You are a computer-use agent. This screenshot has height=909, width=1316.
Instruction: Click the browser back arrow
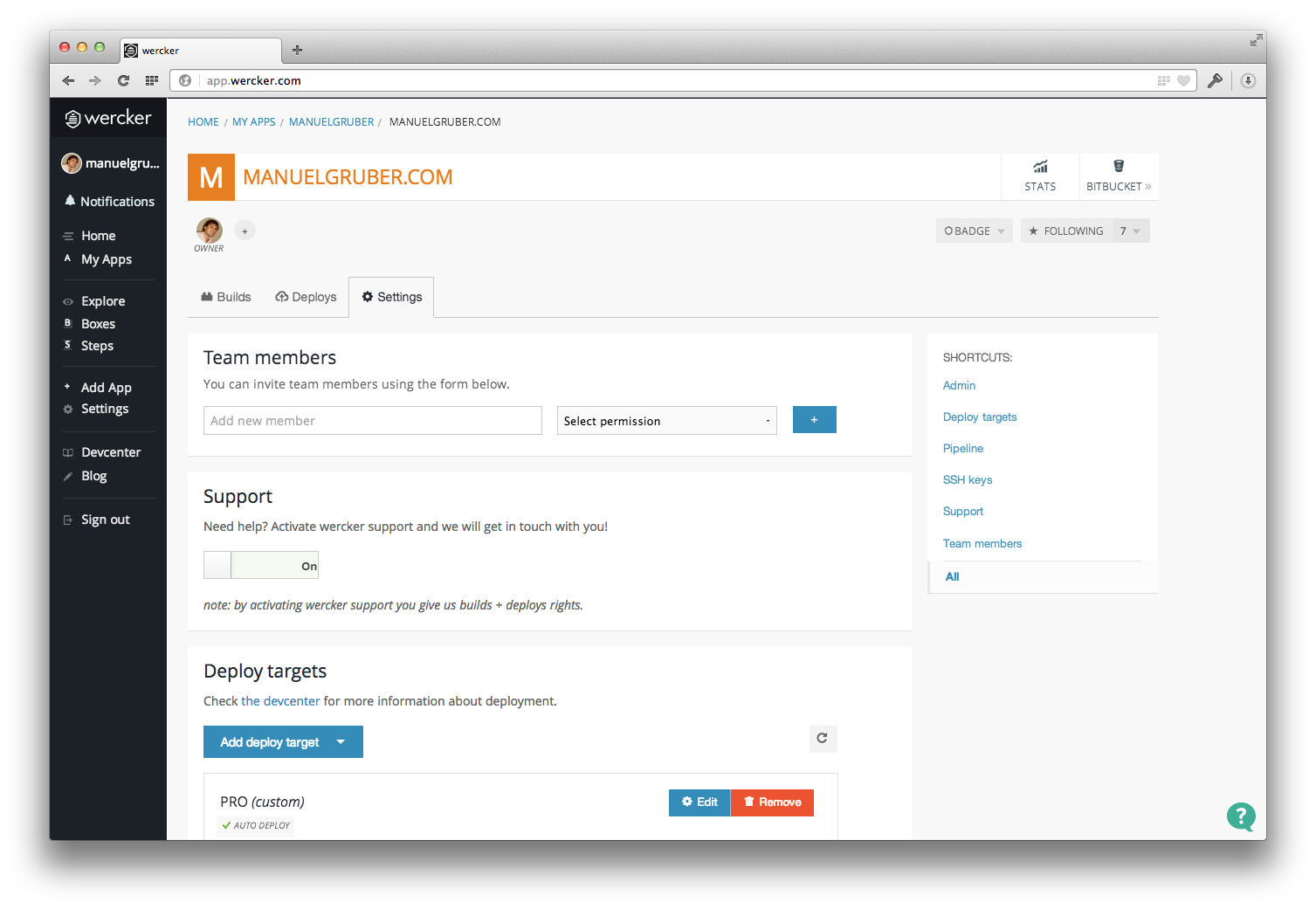pyautogui.click(x=68, y=80)
